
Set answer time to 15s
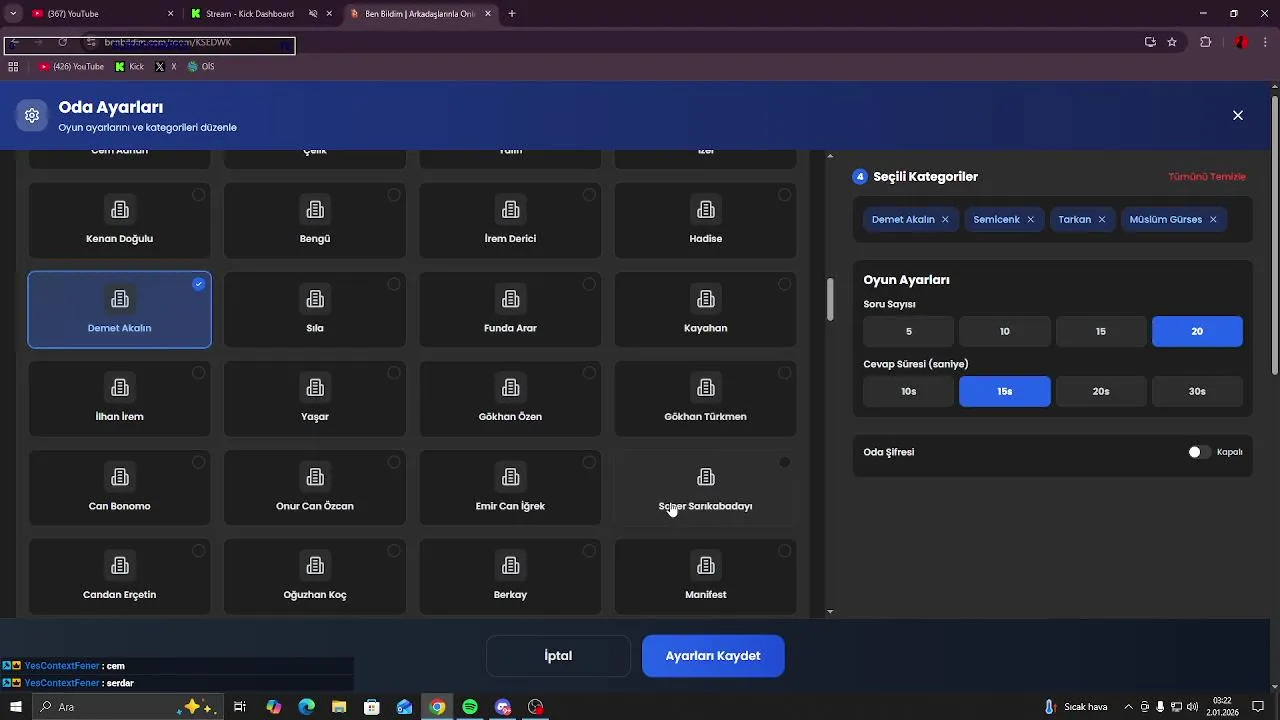pyautogui.click(x=1005, y=391)
